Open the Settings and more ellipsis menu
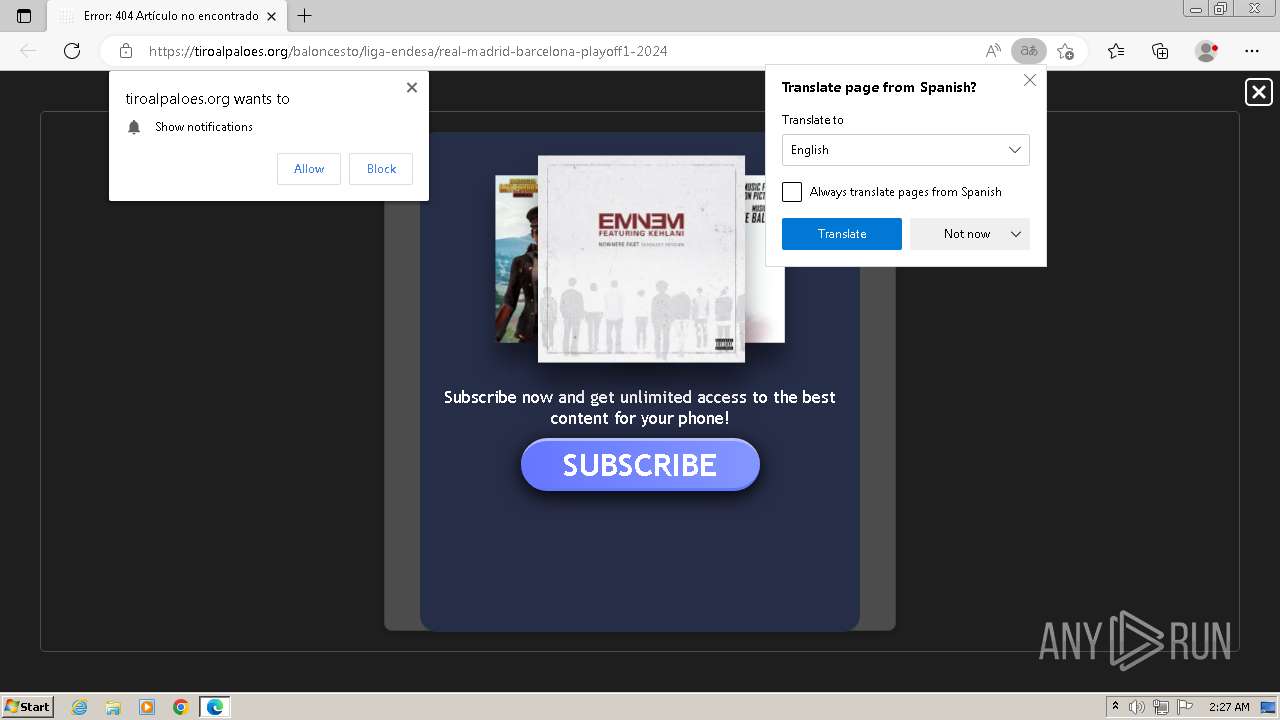 tap(1252, 51)
